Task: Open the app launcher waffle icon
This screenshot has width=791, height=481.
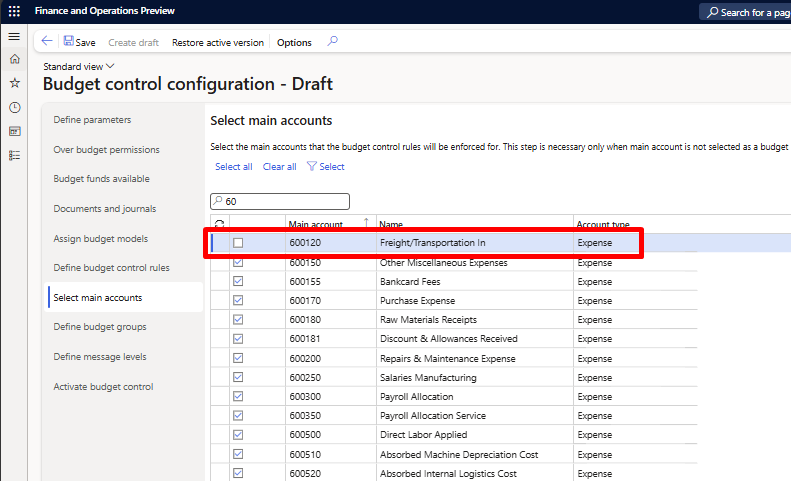Action: [14, 11]
